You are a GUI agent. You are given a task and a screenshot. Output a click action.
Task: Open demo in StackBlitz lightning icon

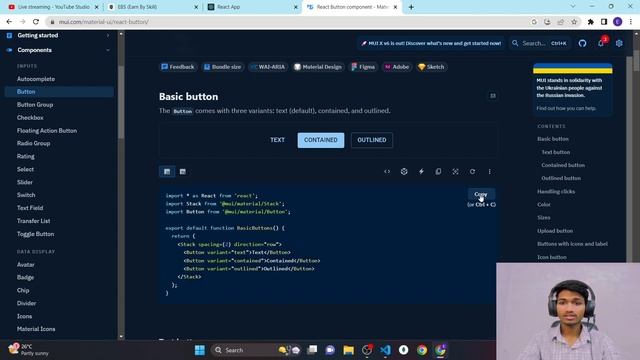pos(421,171)
